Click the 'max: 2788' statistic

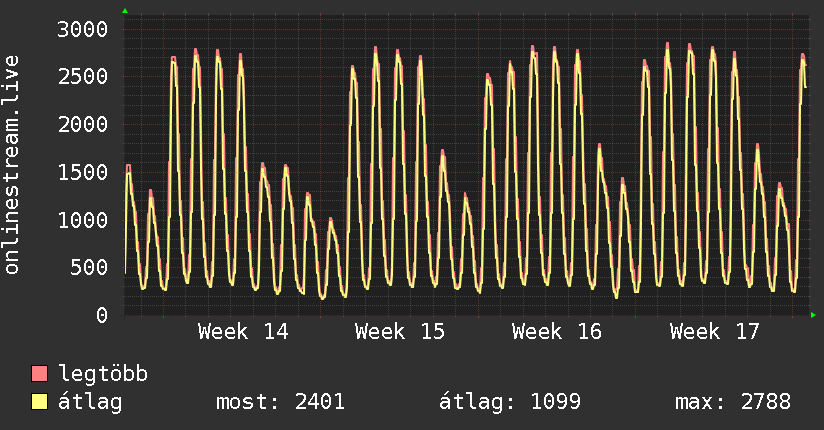733,402
